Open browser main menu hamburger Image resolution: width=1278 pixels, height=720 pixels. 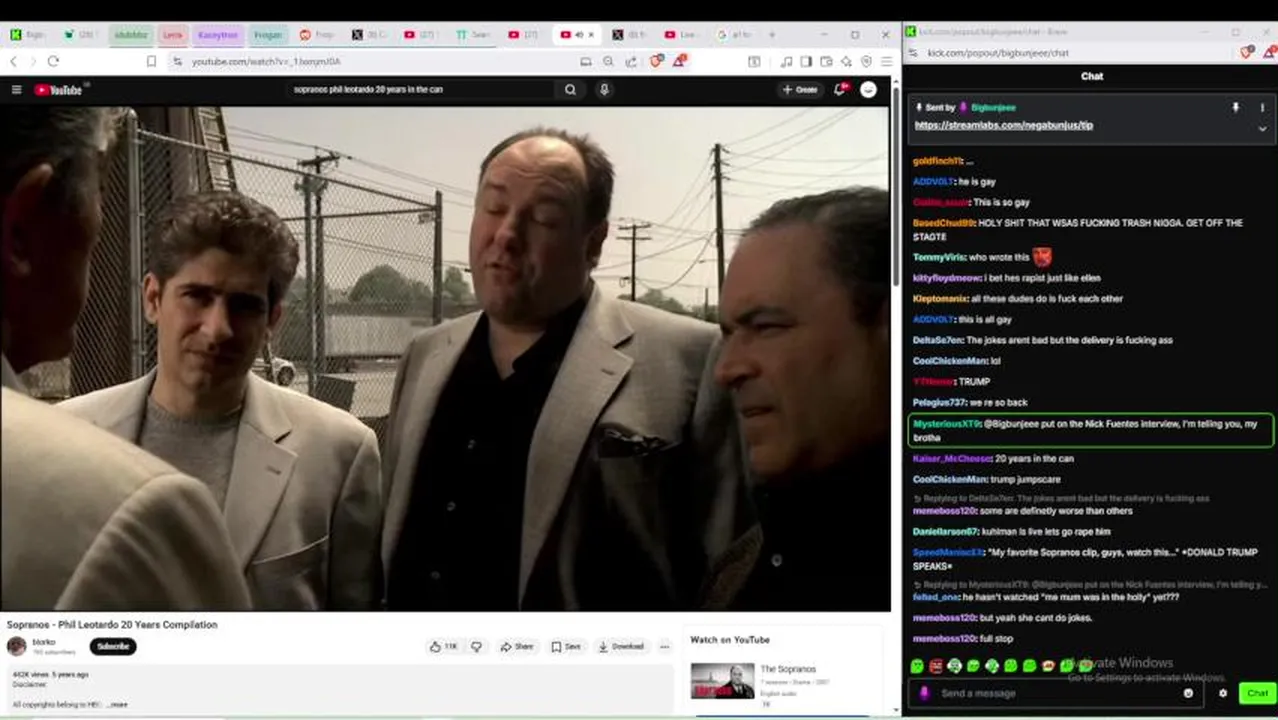[x=886, y=61]
